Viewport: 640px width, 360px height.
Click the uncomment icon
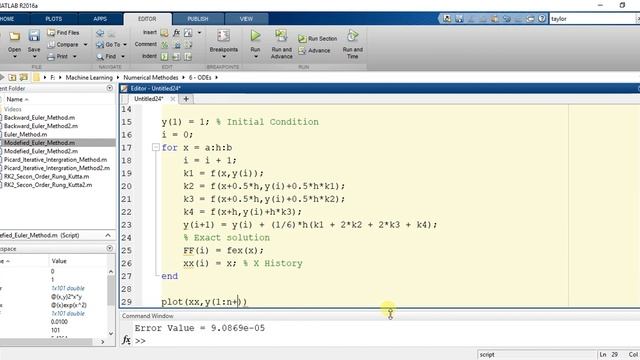[x=177, y=44]
